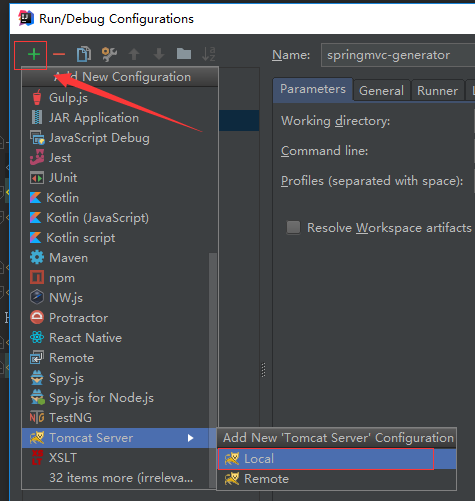This screenshot has height=501, width=475.
Task: Open the Edit Defaults wrench icon
Action: pos(109,54)
